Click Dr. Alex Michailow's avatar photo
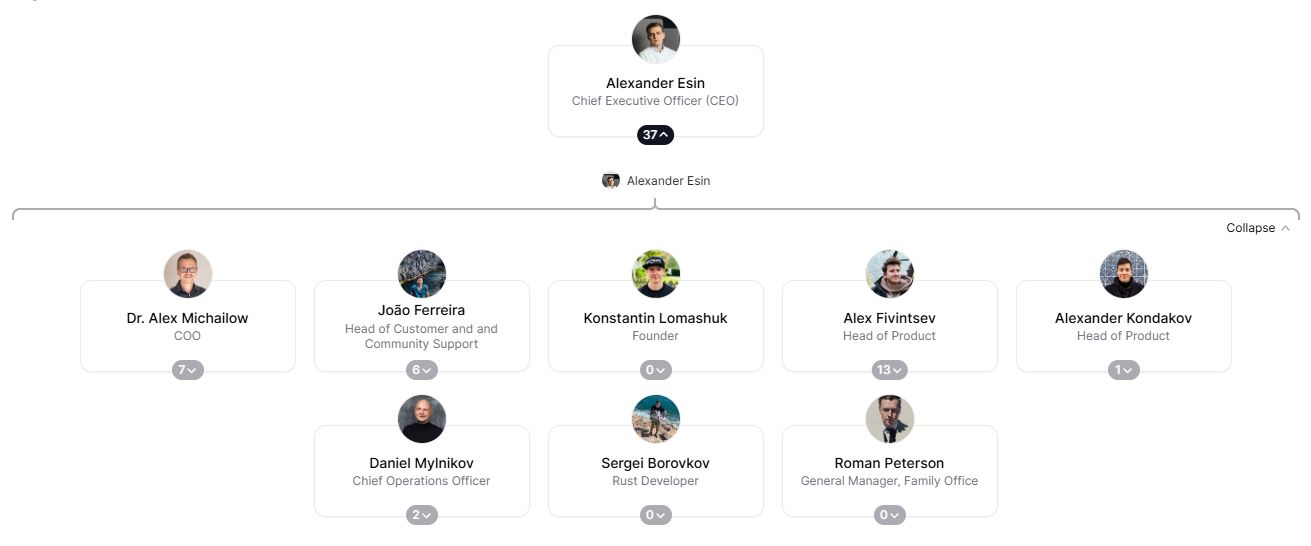This screenshot has width=1311, height=546. [188, 274]
